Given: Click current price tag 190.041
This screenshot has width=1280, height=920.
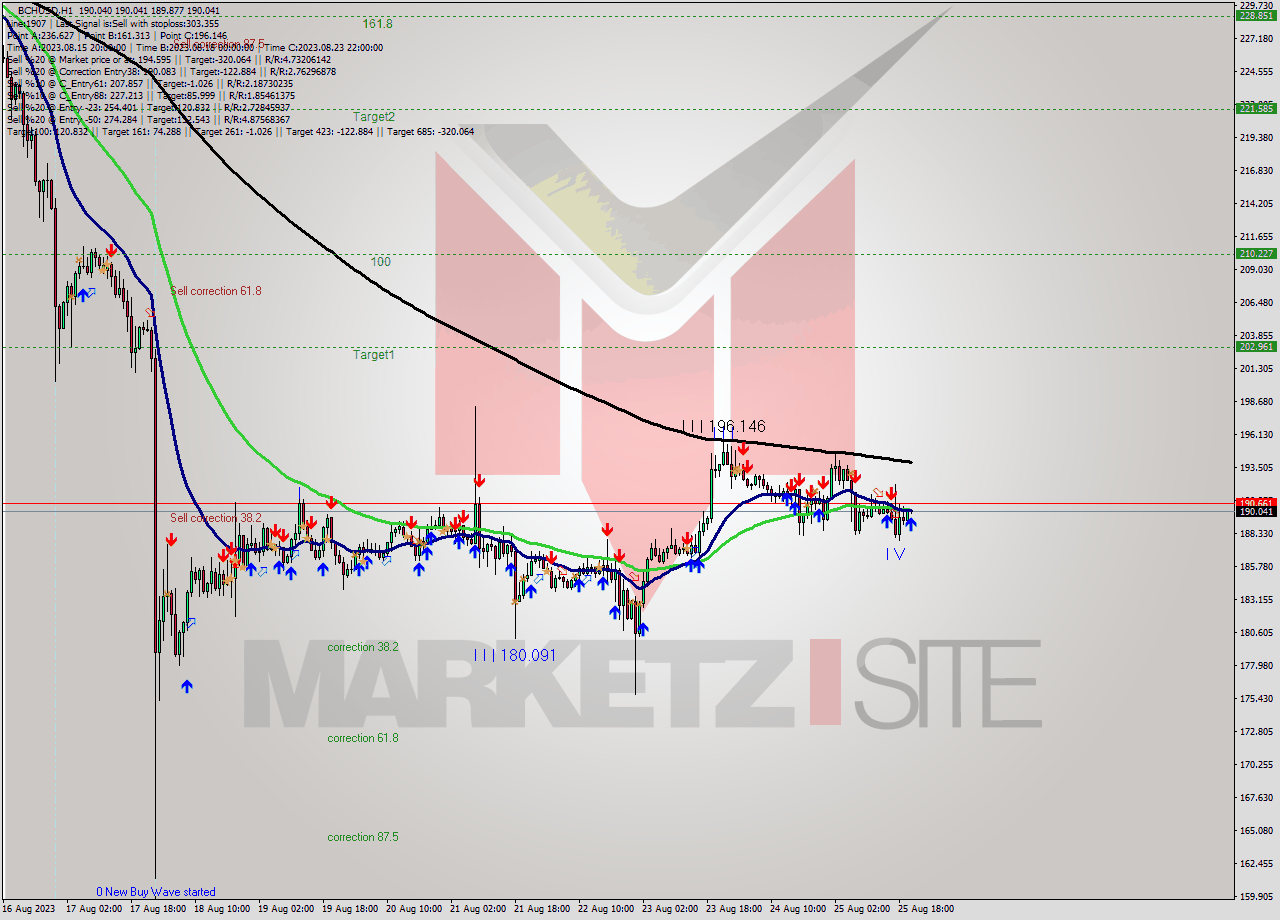Looking at the screenshot, I should click(1256, 511).
